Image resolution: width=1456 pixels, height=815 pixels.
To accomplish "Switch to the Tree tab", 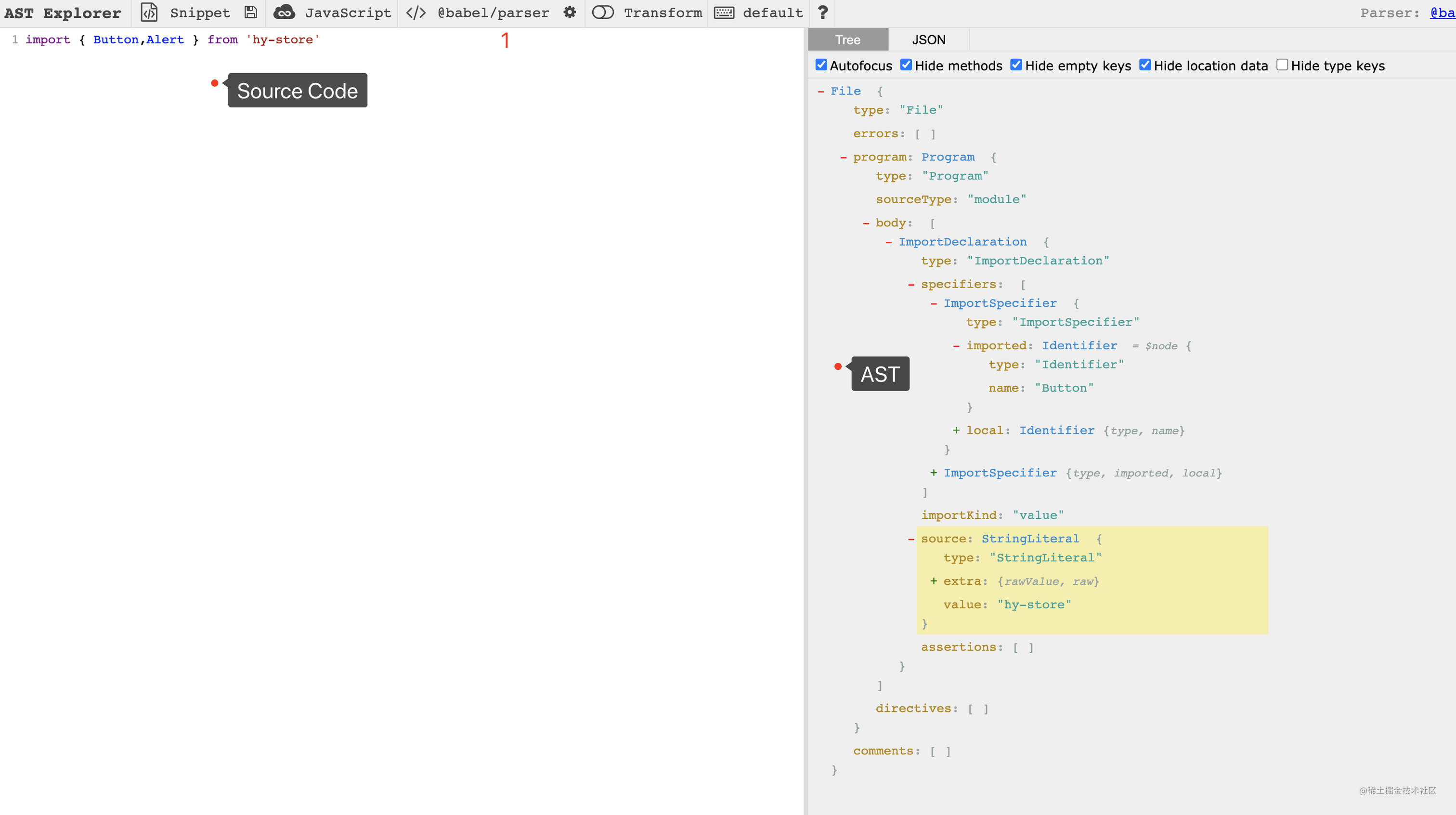I will (x=848, y=39).
